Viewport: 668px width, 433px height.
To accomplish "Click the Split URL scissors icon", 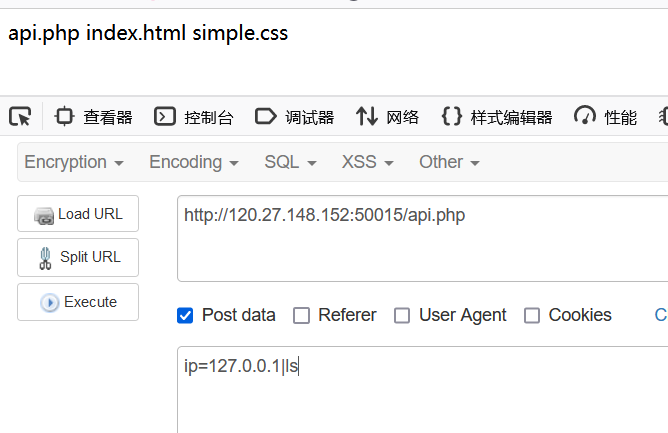I will [x=45, y=258].
